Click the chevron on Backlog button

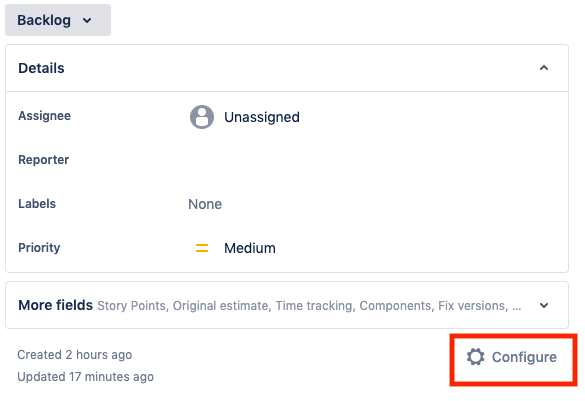click(87, 21)
